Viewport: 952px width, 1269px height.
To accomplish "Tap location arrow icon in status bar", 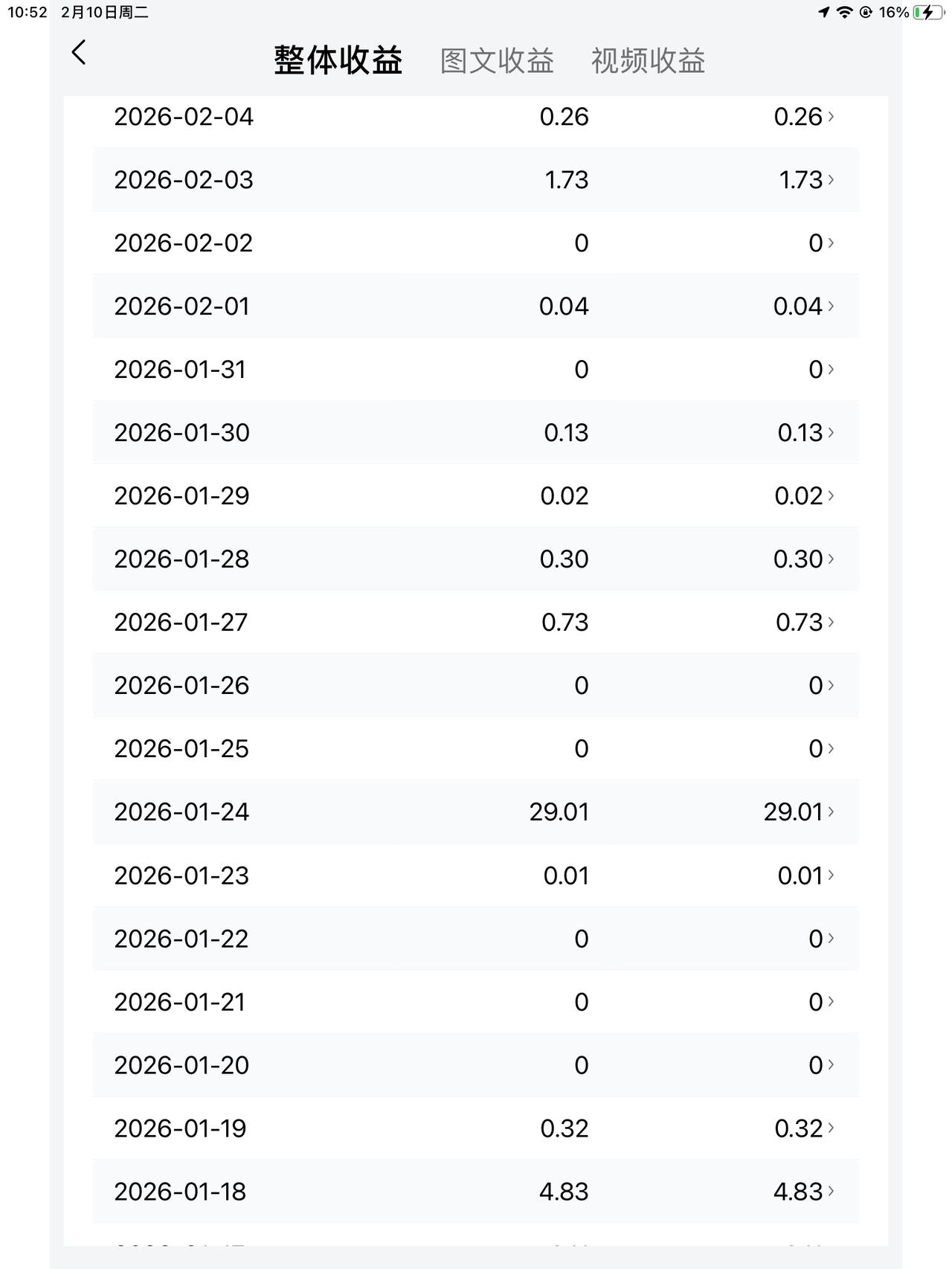I will [824, 12].
